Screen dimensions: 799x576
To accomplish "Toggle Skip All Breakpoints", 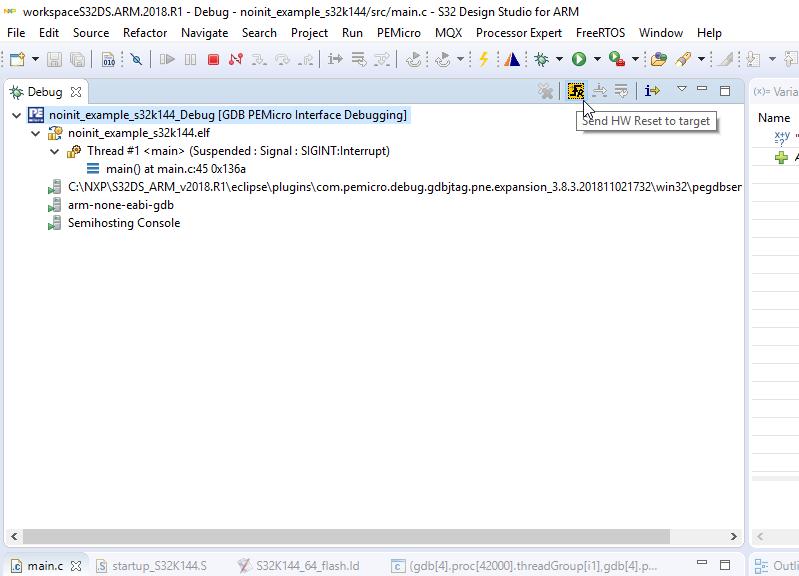I will point(136,60).
